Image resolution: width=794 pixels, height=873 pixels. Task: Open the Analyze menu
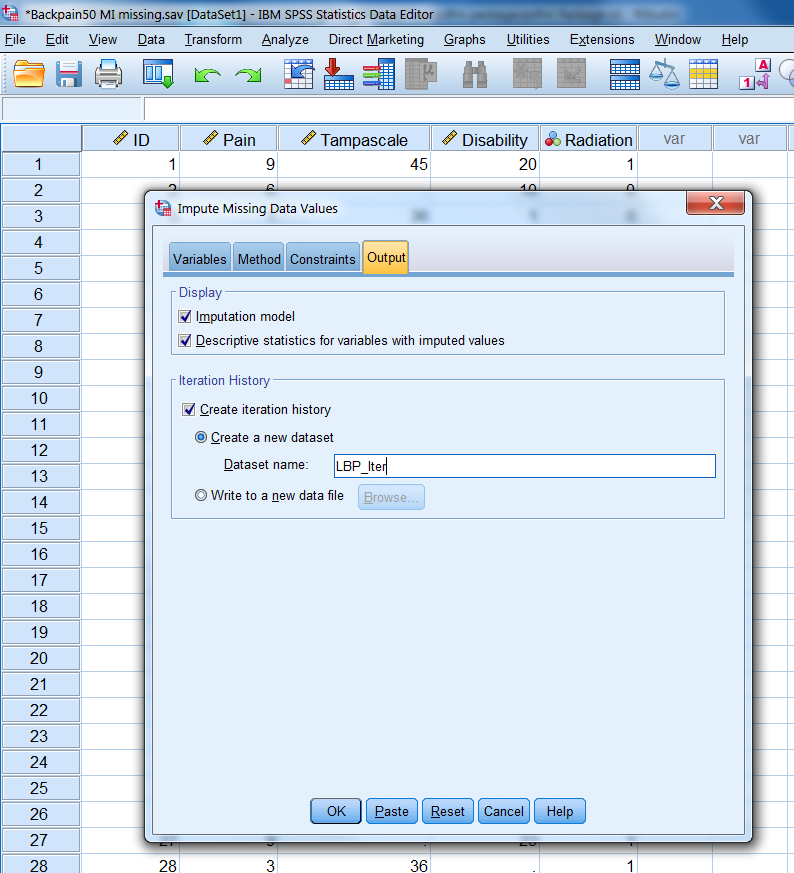point(285,39)
